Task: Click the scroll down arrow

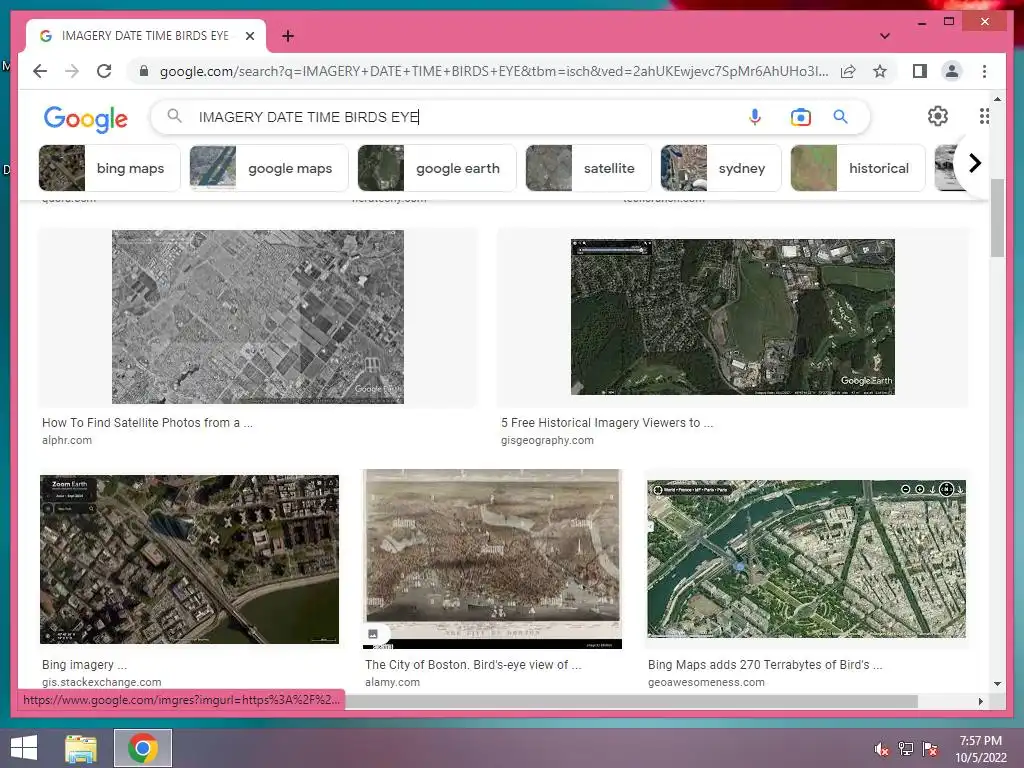Action: pos(997,684)
